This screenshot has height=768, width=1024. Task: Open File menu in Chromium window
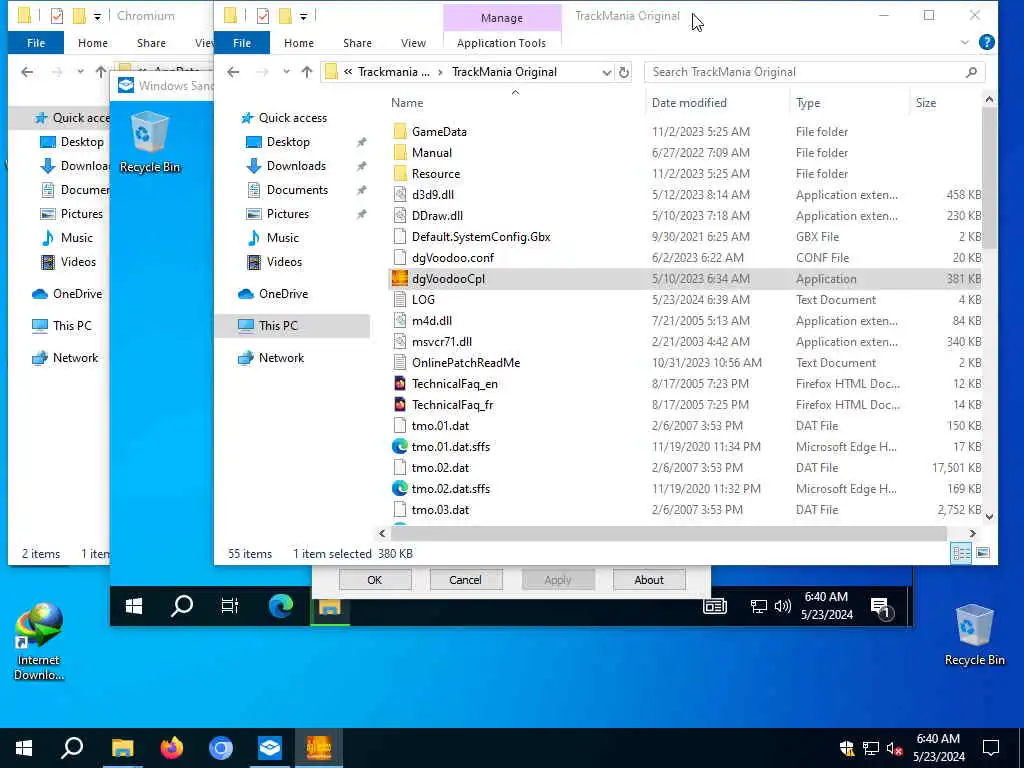pos(36,42)
